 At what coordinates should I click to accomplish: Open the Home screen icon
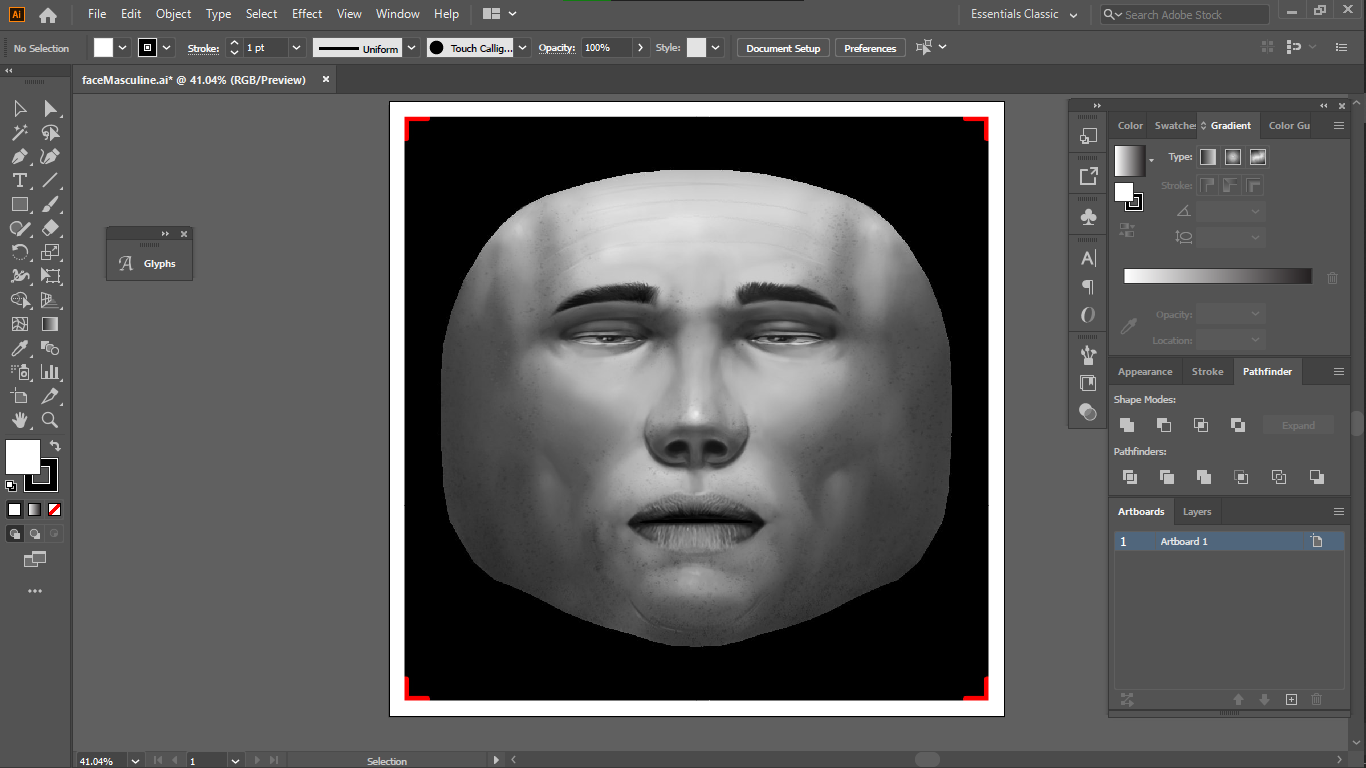48,15
